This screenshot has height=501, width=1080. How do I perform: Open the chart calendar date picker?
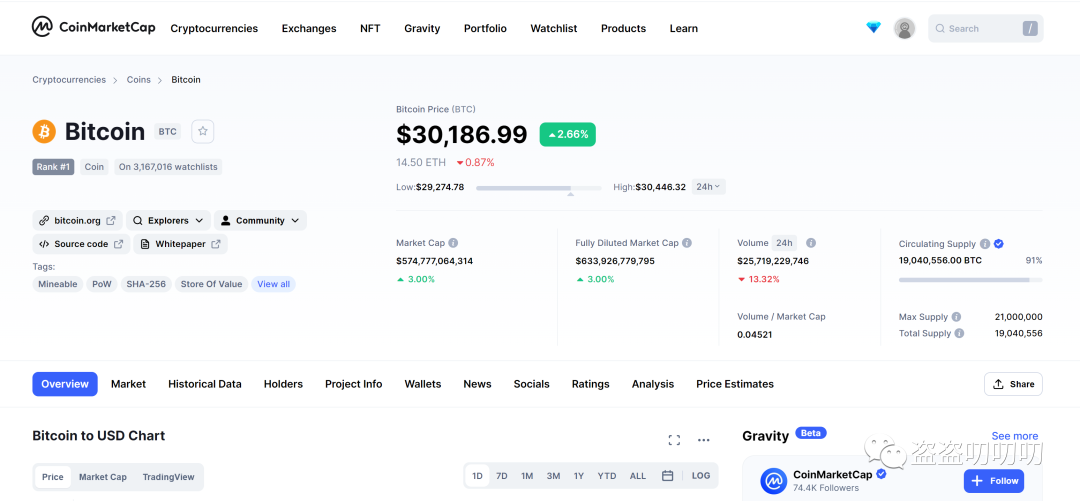667,476
